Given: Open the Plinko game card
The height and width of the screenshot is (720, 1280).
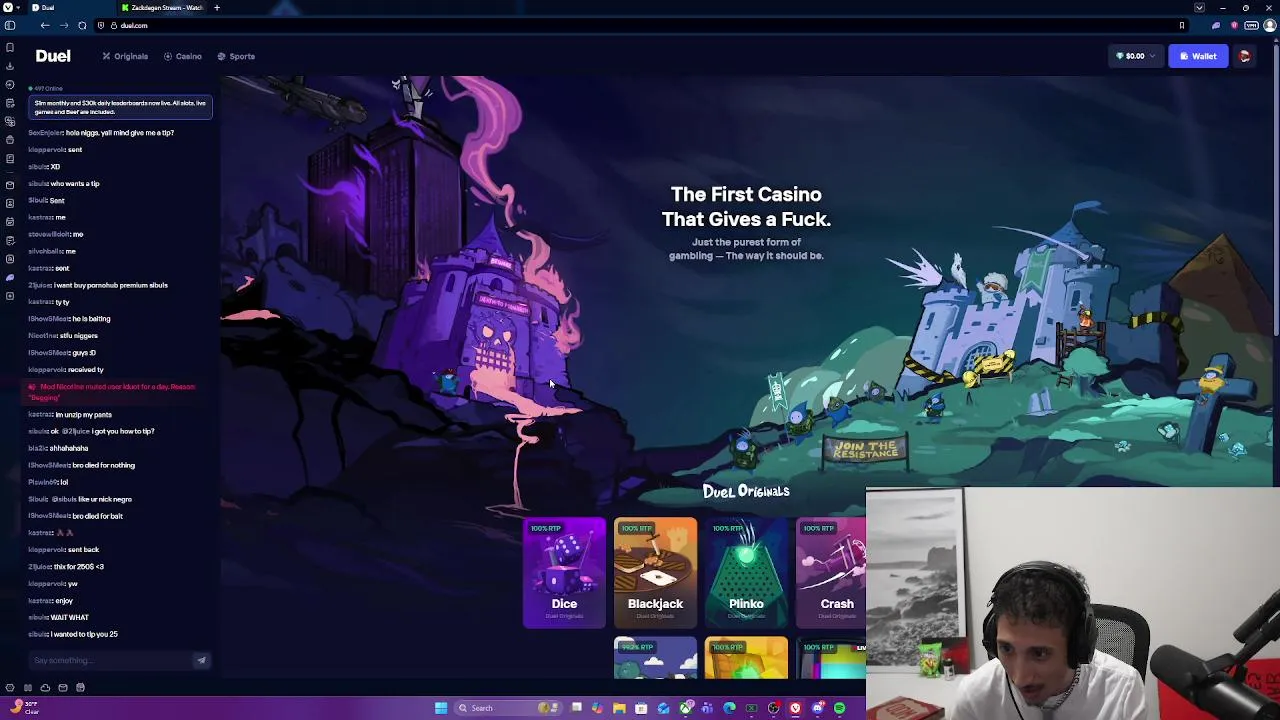Looking at the screenshot, I should 746,573.
